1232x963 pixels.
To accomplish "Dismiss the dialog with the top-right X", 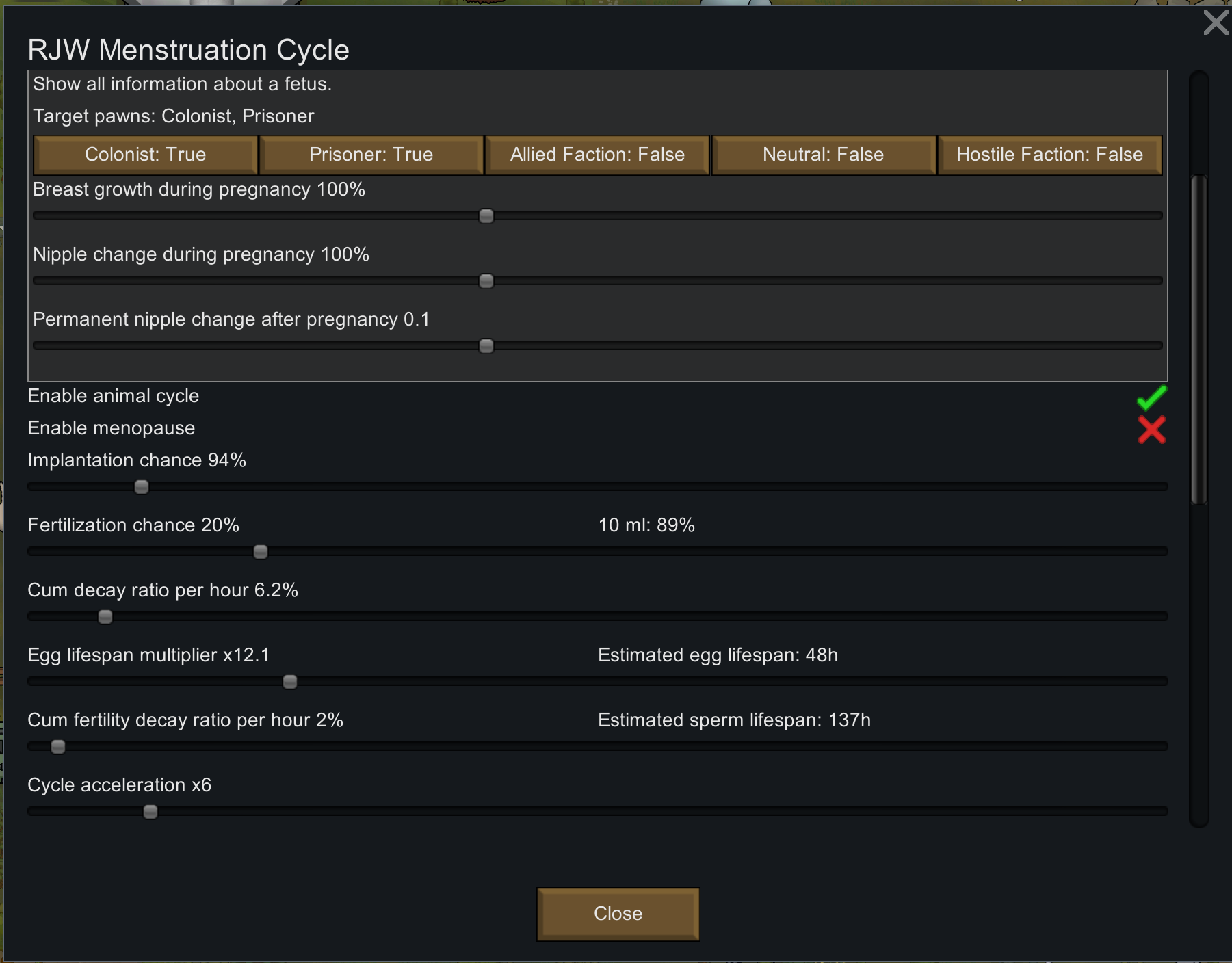I will click(1216, 23).
